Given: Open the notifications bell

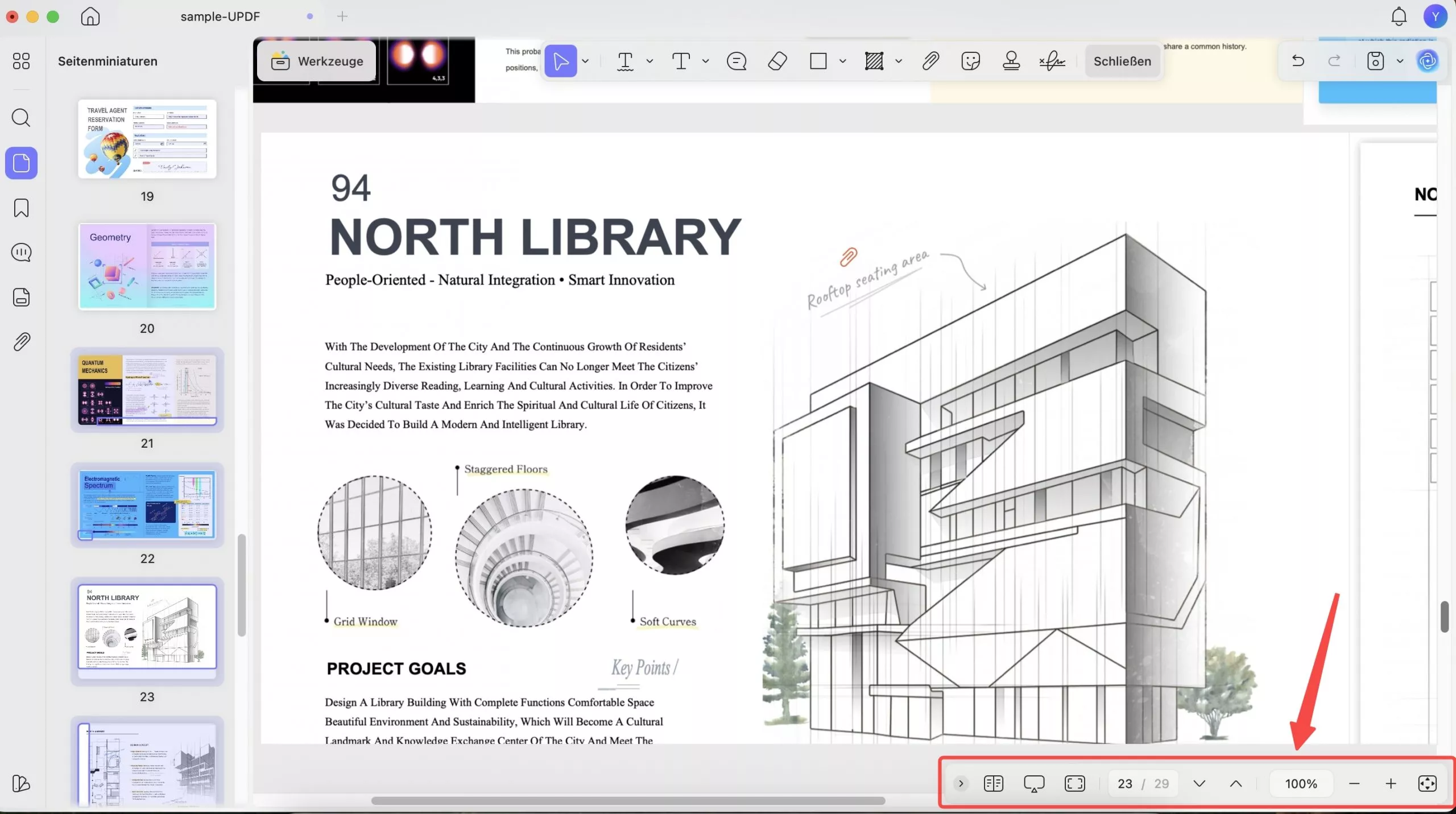Looking at the screenshot, I should click(x=1399, y=16).
